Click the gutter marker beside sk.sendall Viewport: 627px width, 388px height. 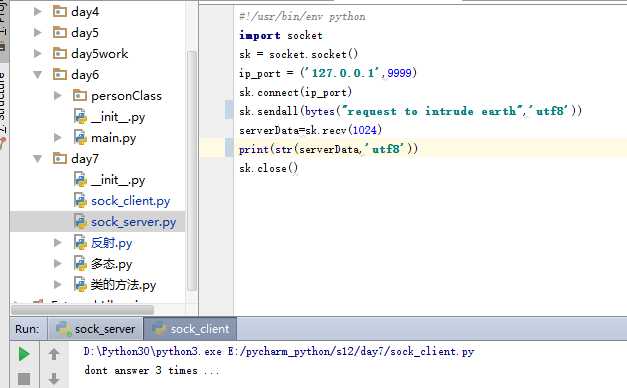[x=229, y=110]
